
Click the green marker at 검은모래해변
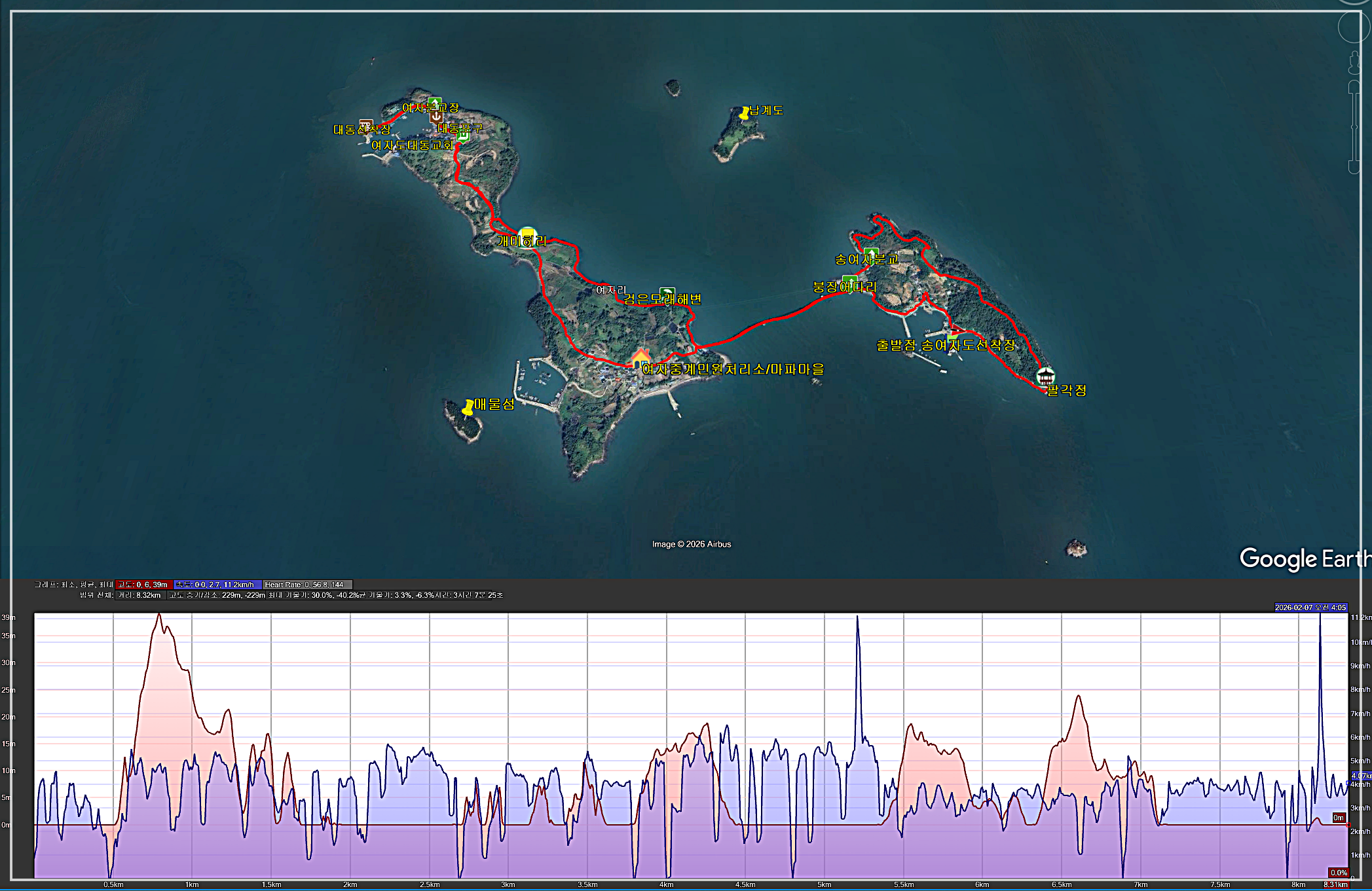[667, 293]
